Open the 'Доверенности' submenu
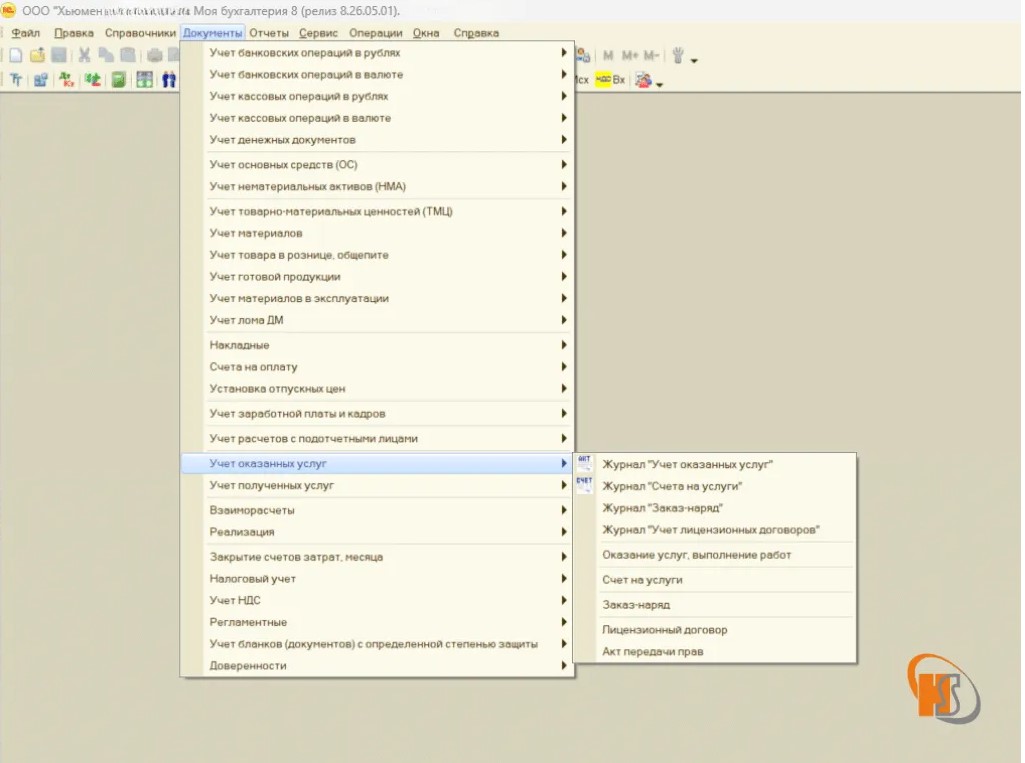The height and width of the screenshot is (763, 1025). coord(377,666)
